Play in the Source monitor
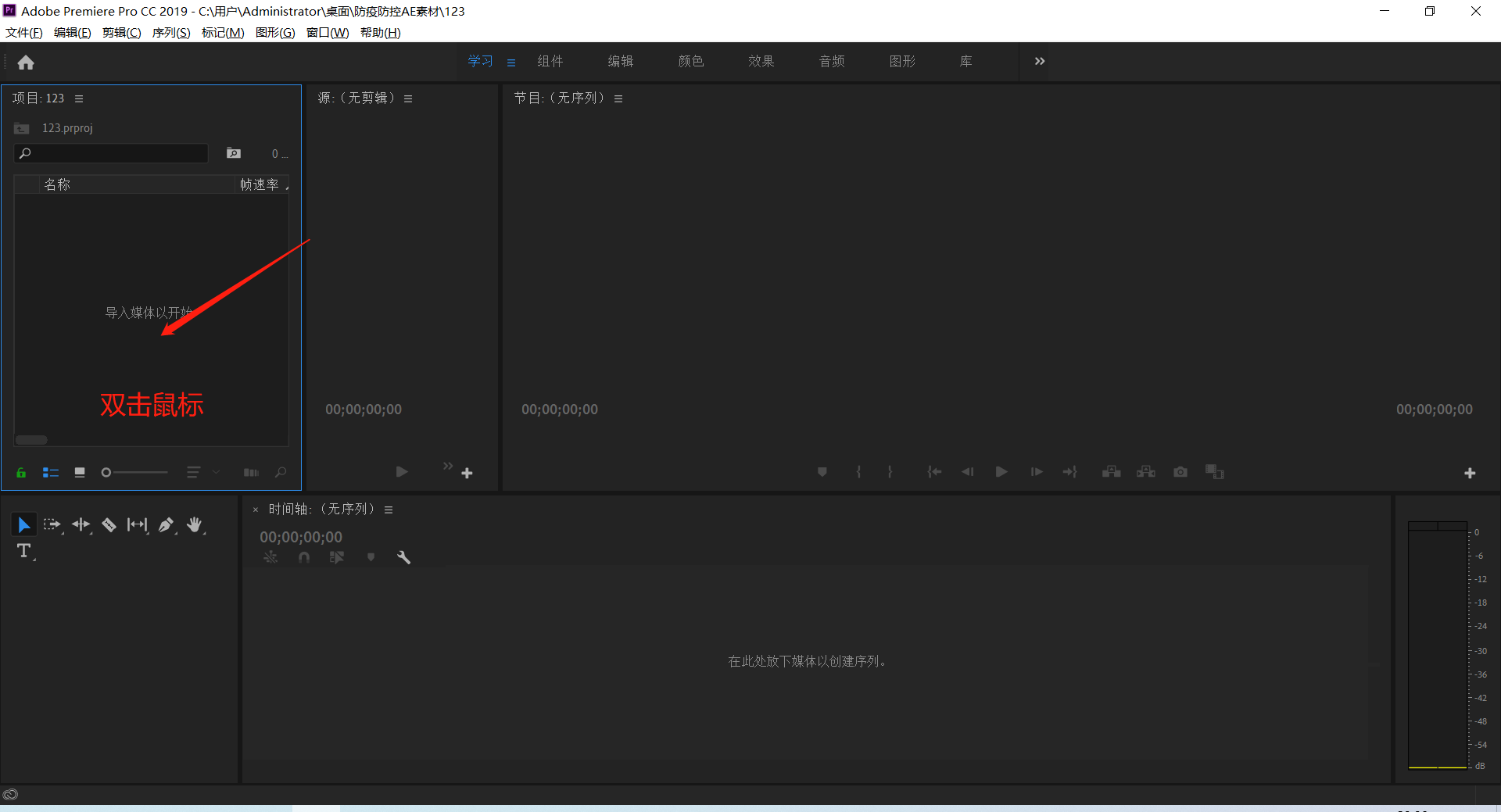The image size is (1501, 812). (x=402, y=472)
